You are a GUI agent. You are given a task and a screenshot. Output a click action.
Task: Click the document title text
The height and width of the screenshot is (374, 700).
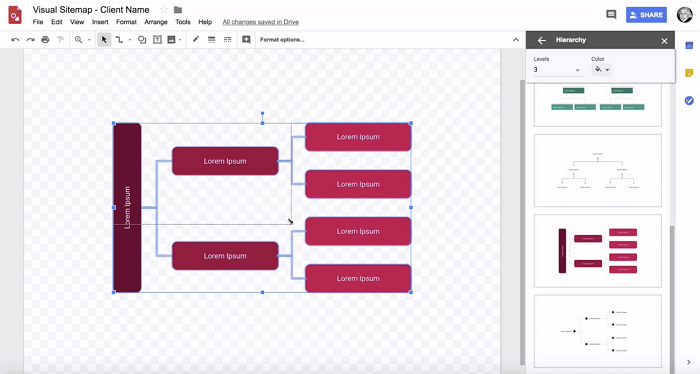coord(91,10)
